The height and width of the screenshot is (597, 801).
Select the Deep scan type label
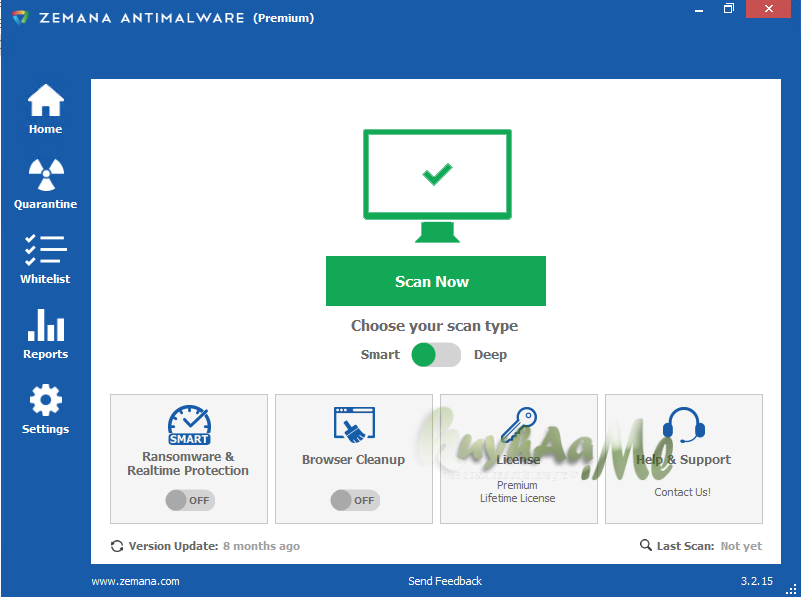point(490,355)
